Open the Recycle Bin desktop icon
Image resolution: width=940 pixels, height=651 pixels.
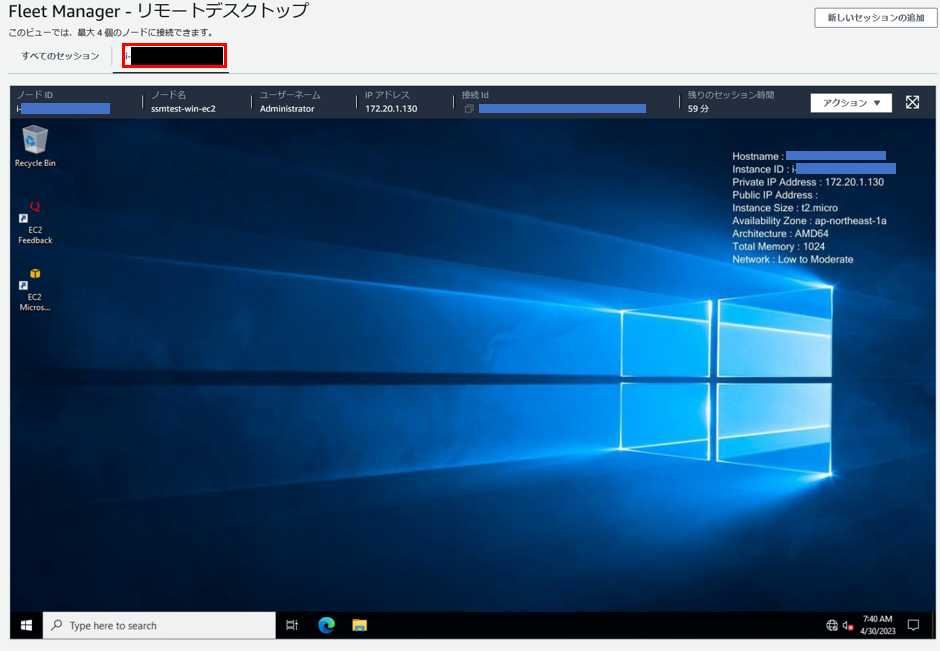click(x=35, y=146)
